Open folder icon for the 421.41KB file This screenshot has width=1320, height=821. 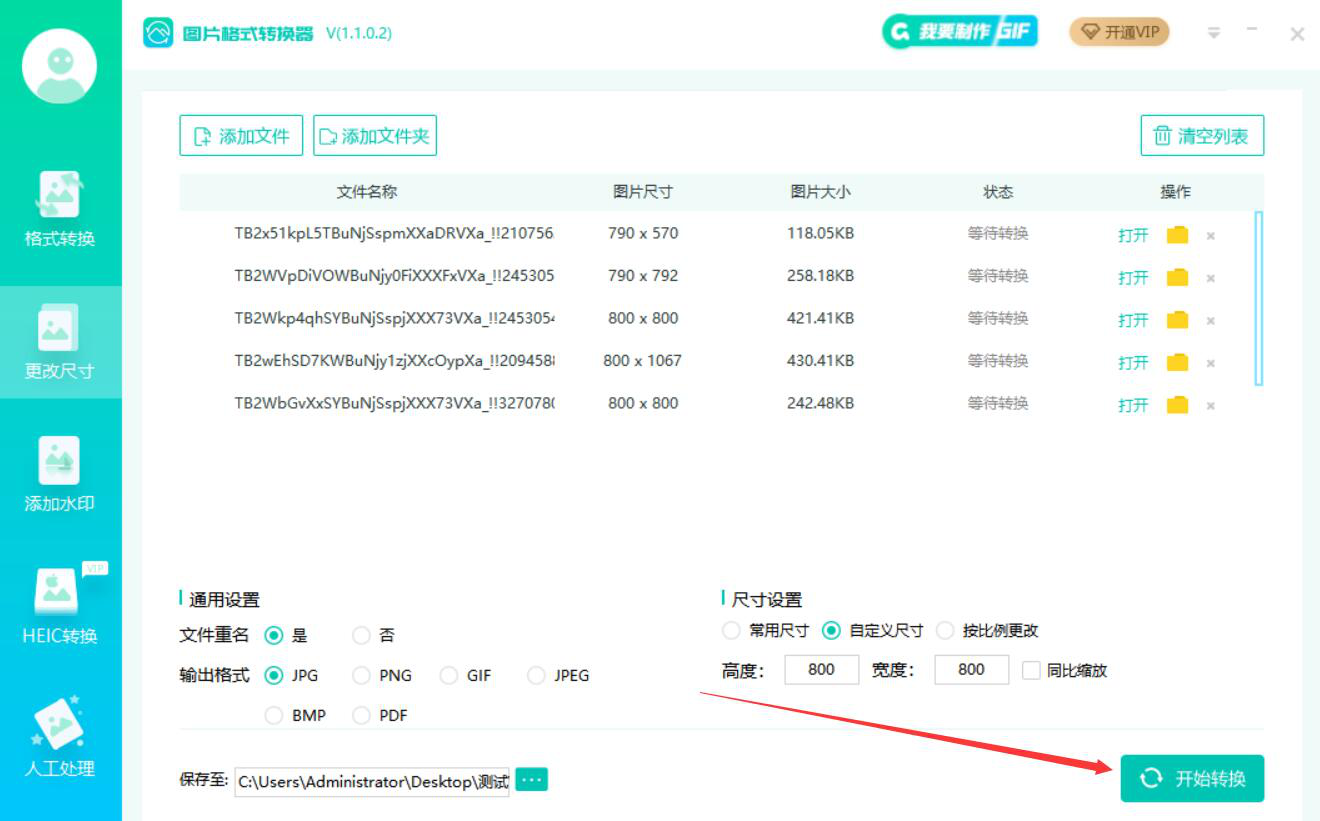(1178, 320)
